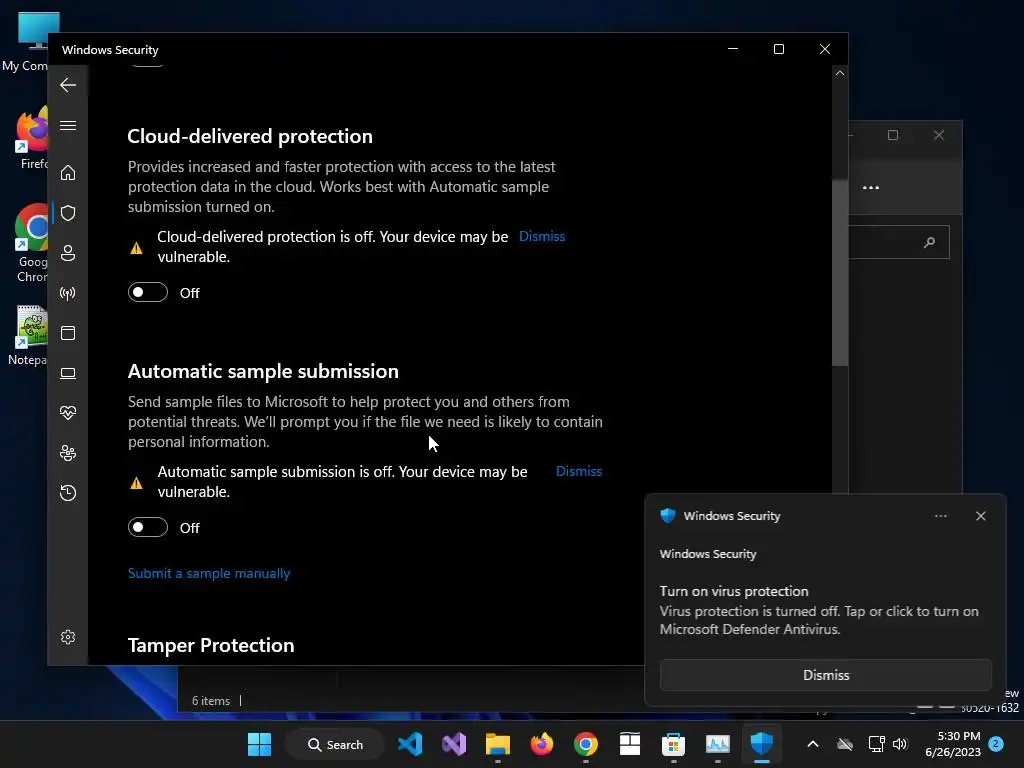Image resolution: width=1024 pixels, height=768 pixels.
Task: Open the white-tiled app icon on the taskbar
Action: pos(630,744)
